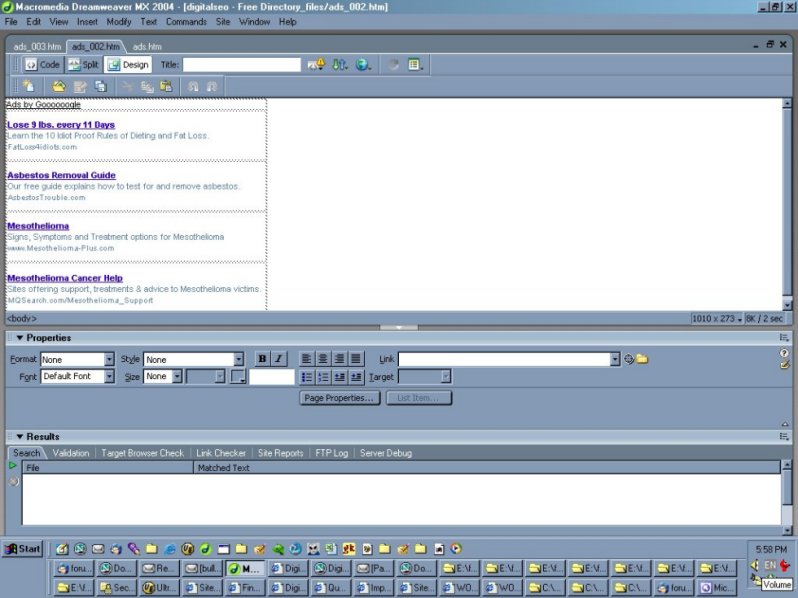
Task: Click the Paste toolbar icon
Action: click(166, 87)
